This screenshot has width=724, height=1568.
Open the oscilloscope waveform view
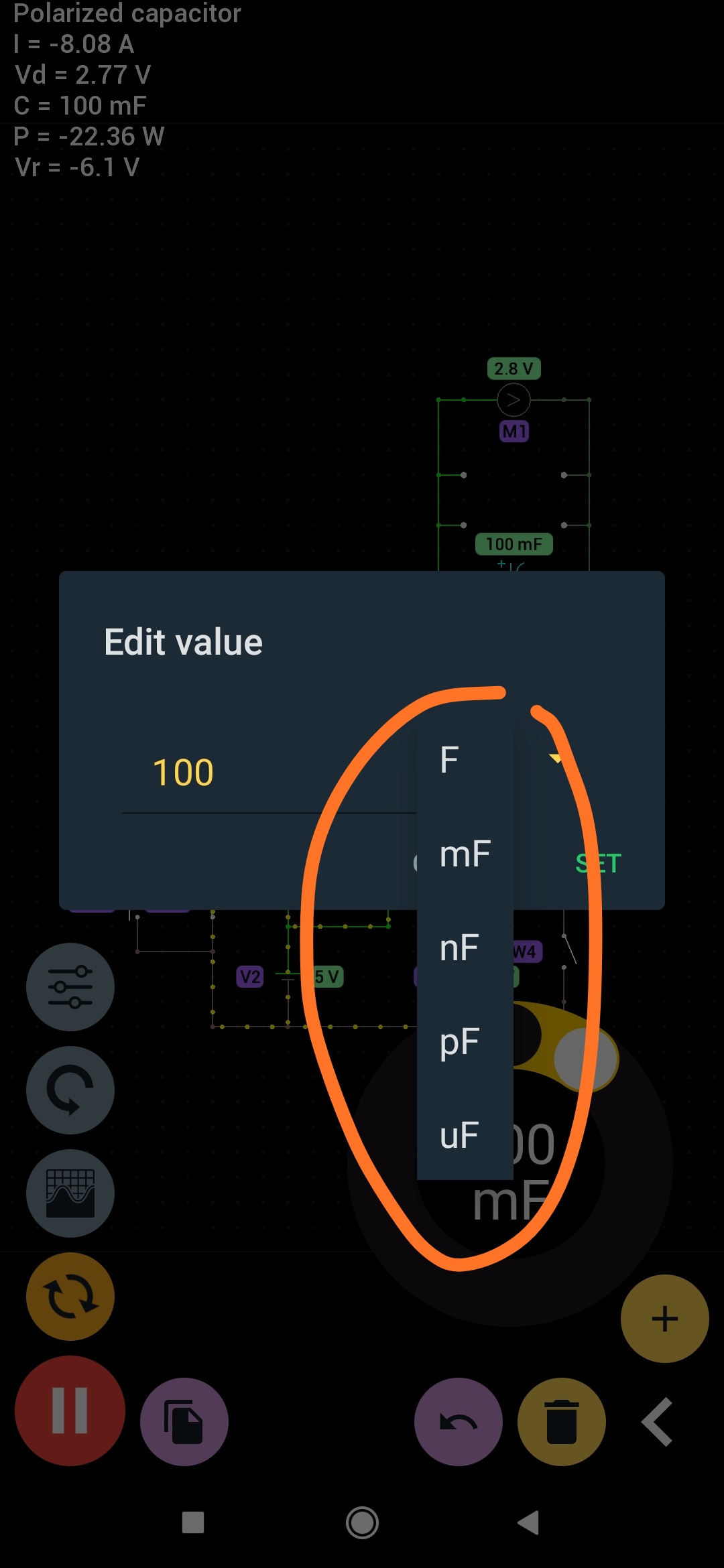pyautogui.click(x=70, y=1193)
